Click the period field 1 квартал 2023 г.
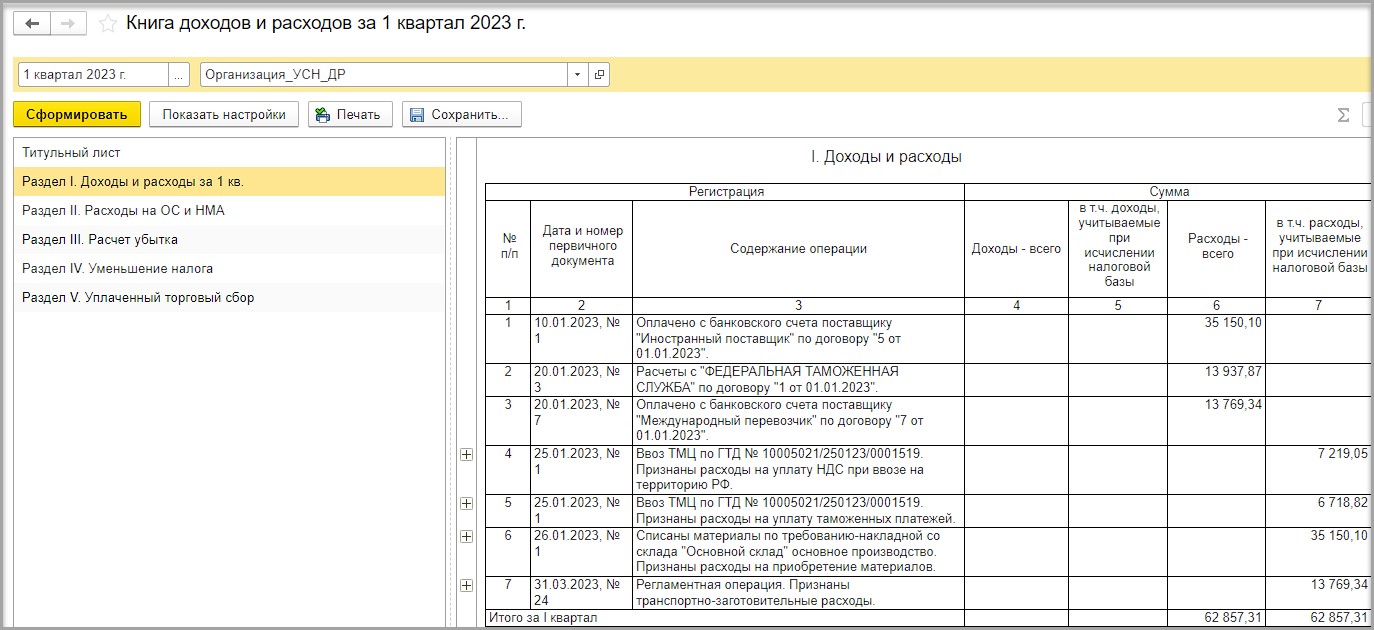 coord(93,75)
